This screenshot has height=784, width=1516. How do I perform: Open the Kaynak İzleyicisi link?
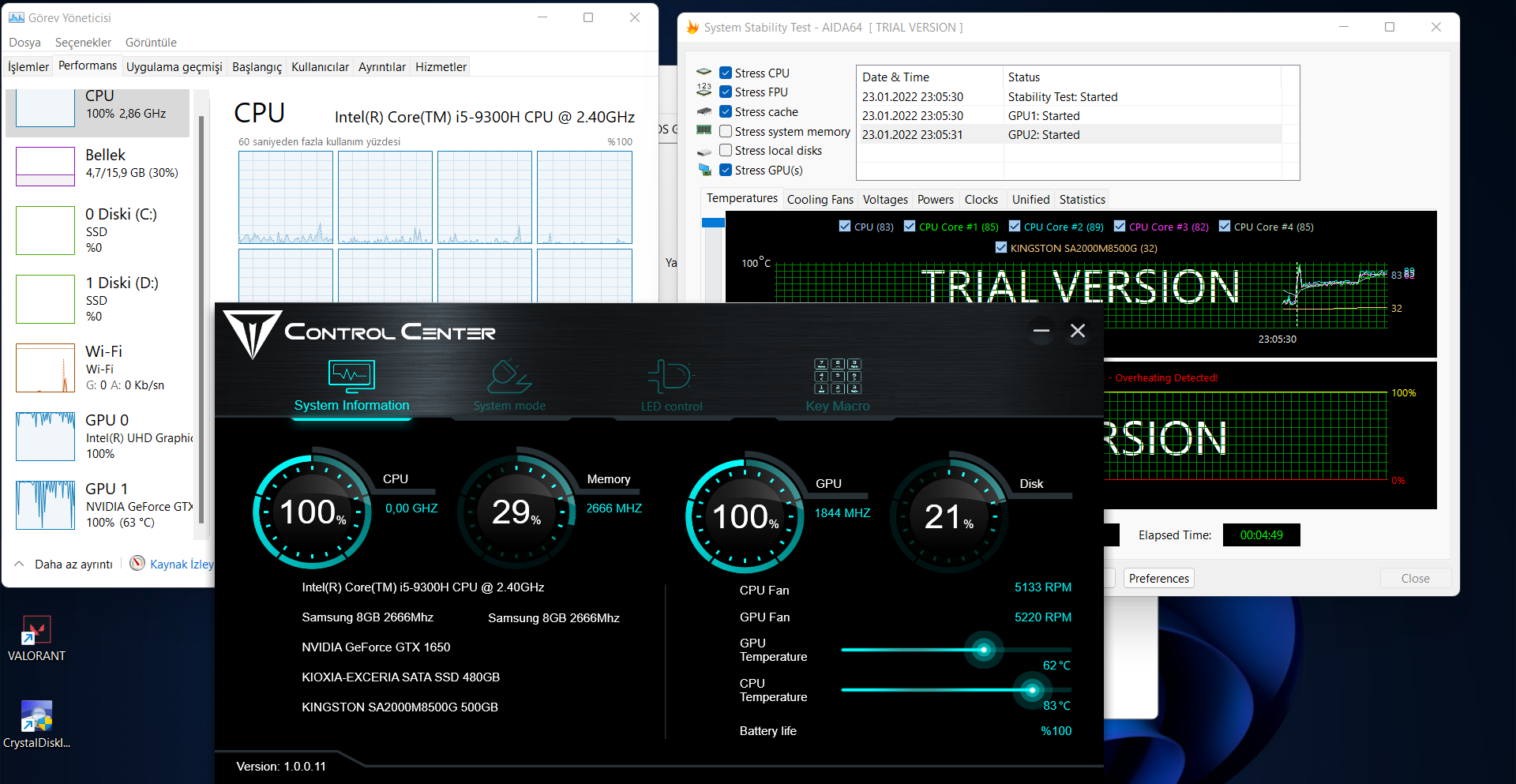pyautogui.click(x=182, y=564)
